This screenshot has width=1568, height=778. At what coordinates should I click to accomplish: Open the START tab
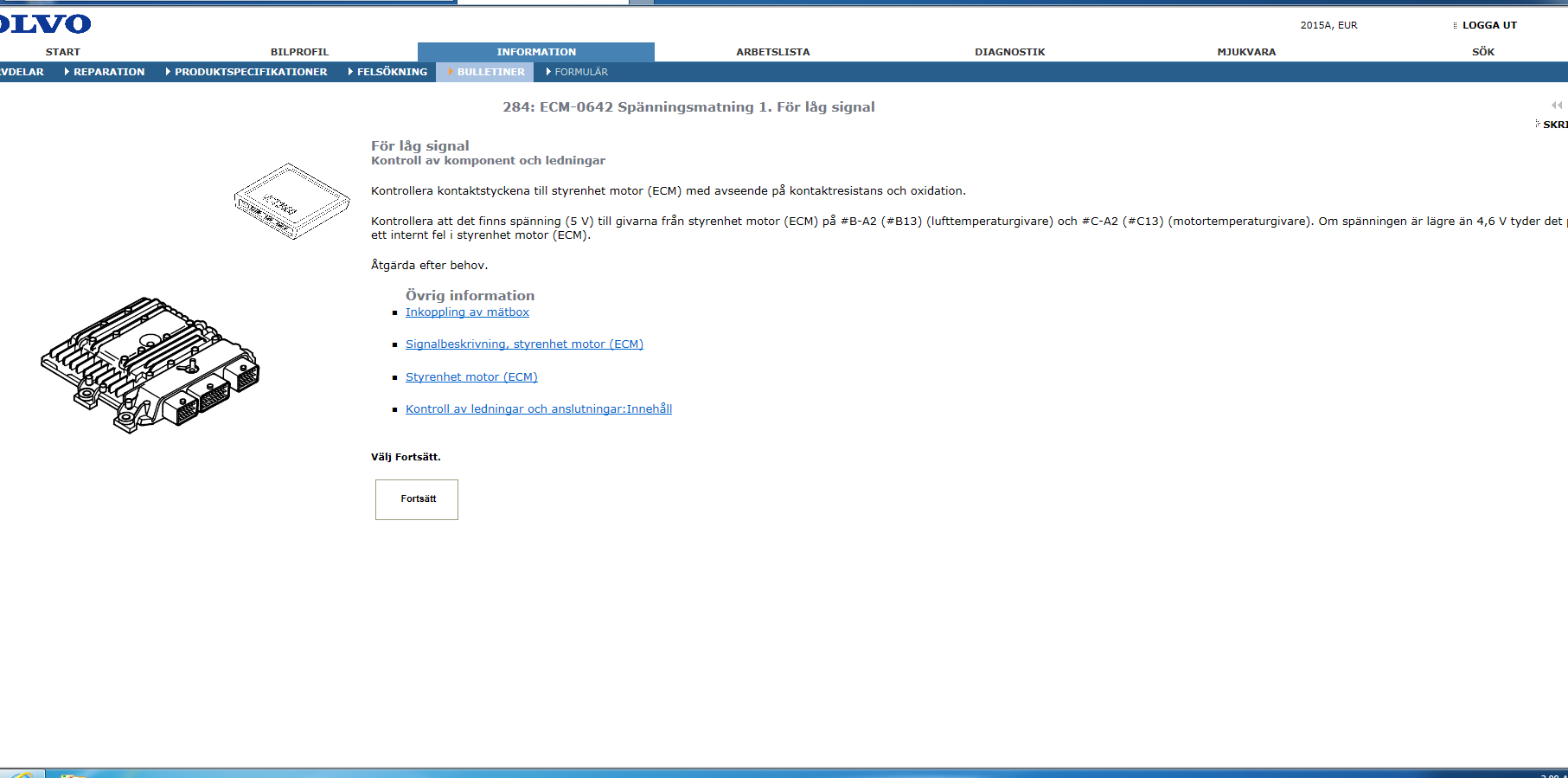click(x=62, y=52)
